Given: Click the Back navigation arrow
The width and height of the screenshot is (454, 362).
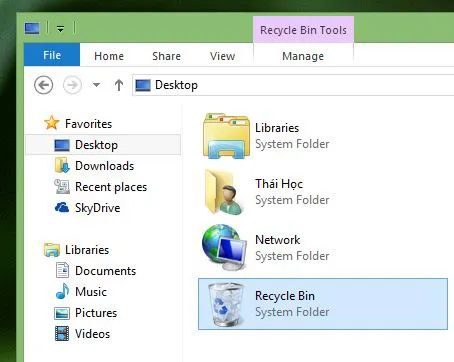Looking at the screenshot, I should tap(44, 85).
